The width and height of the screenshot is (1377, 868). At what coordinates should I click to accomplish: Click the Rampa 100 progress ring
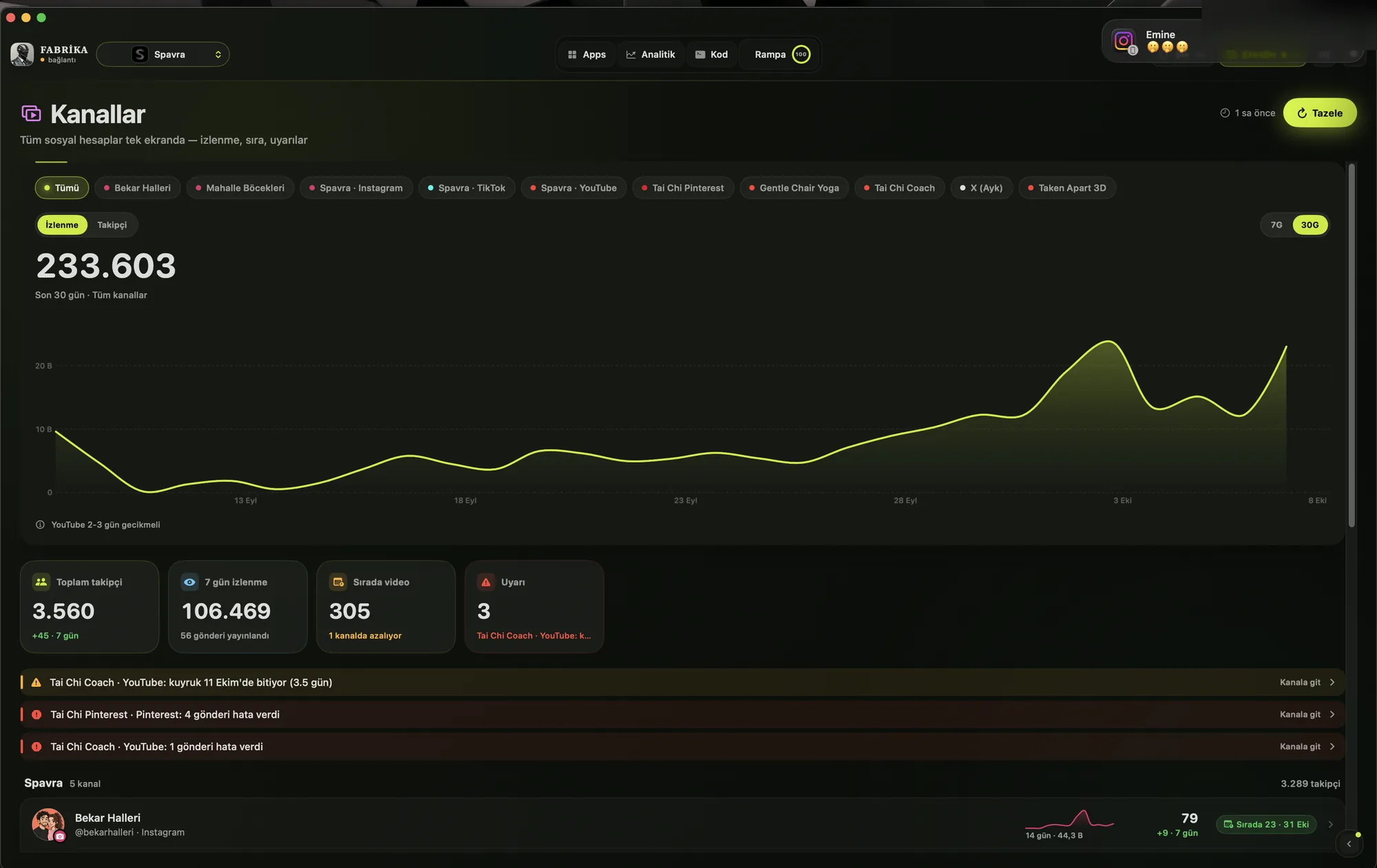(801, 54)
